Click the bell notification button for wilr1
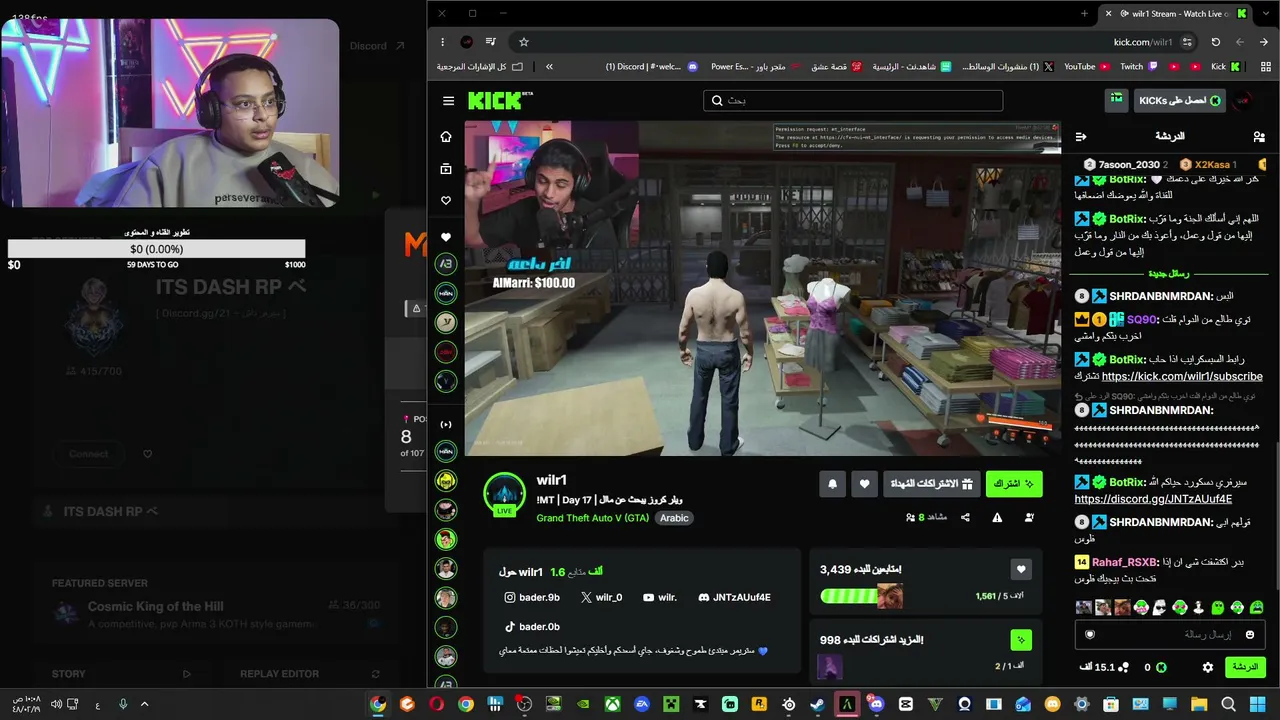Screen dimensions: 1280x720 (x=832, y=484)
